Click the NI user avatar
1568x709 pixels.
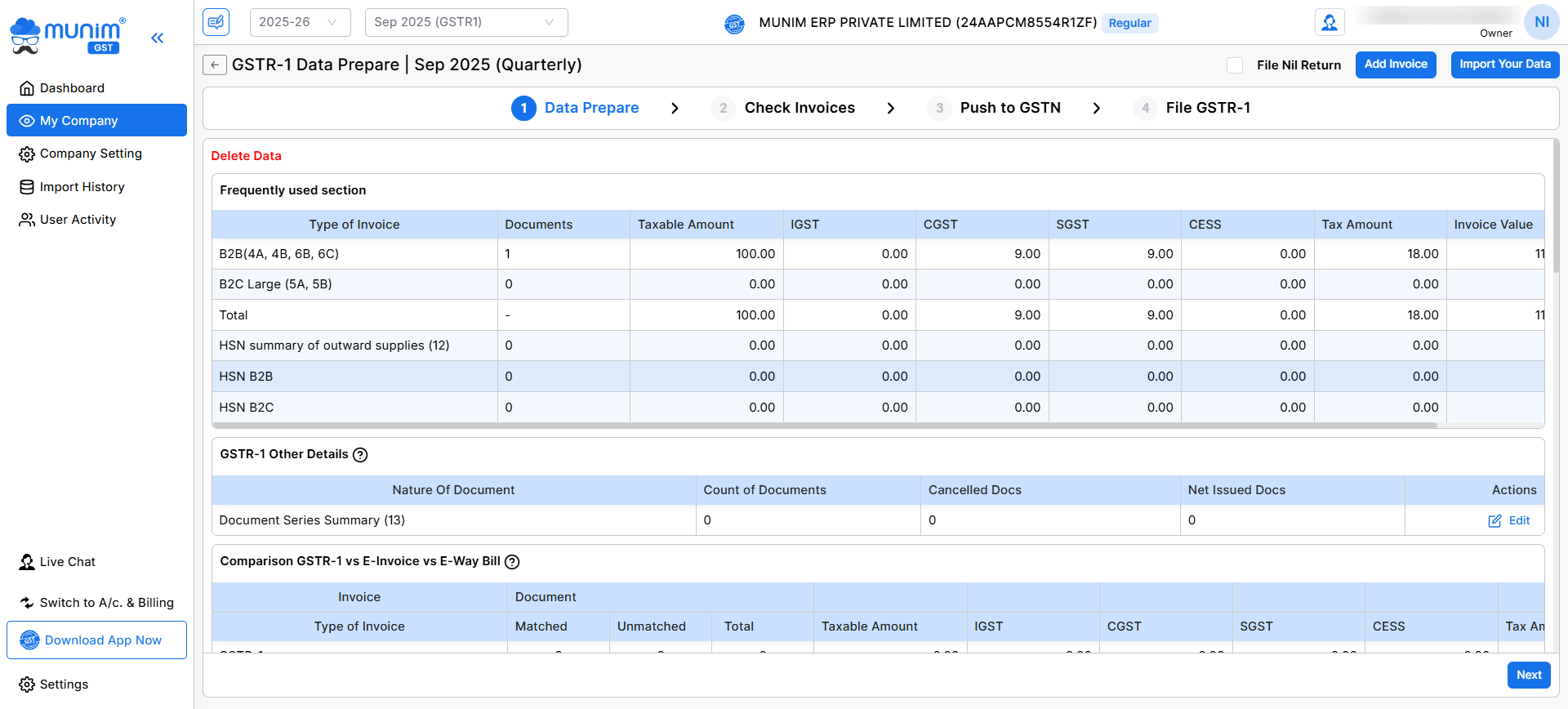(1541, 22)
